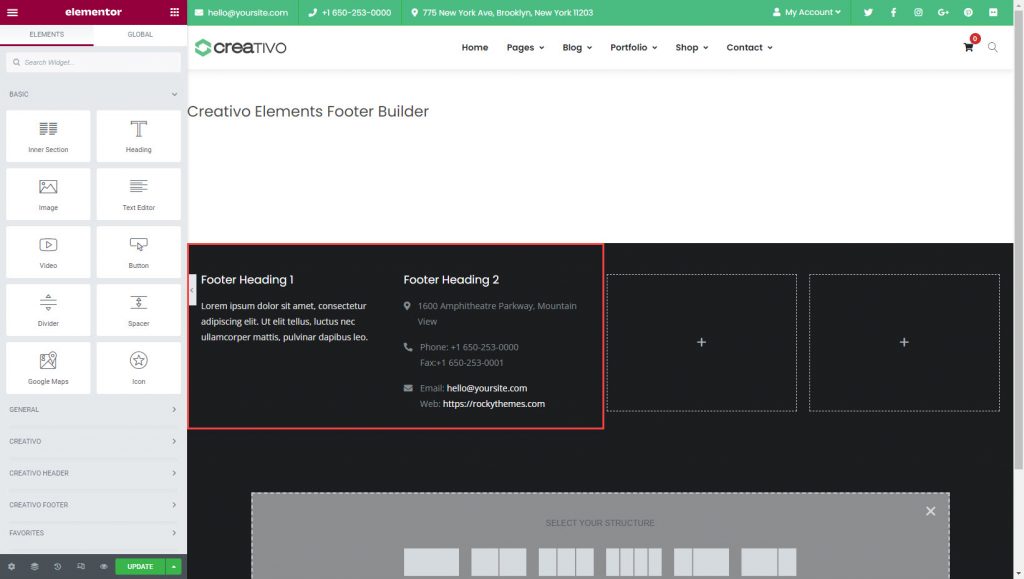
Task: Open the Pages dropdown menu
Action: [x=525, y=48]
